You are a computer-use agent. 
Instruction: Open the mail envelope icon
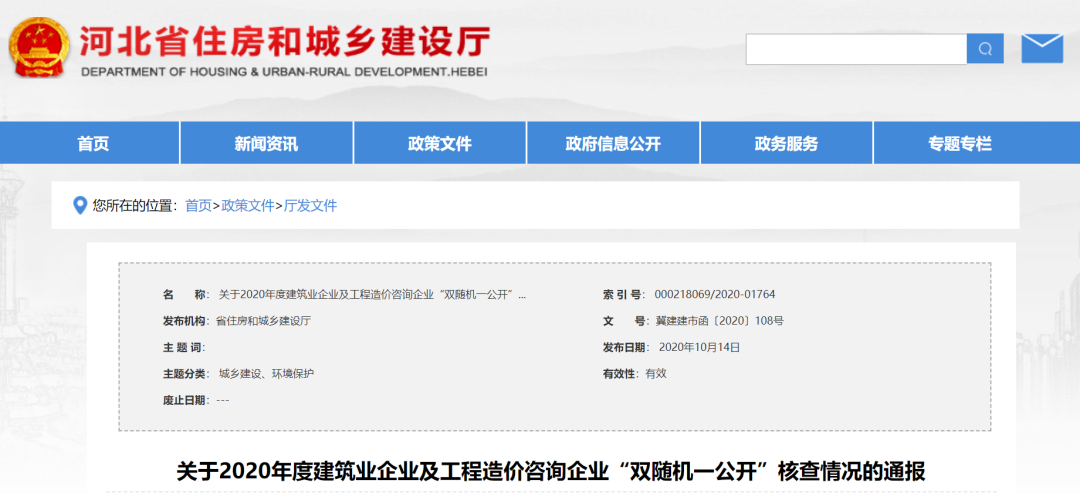click(x=1041, y=48)
